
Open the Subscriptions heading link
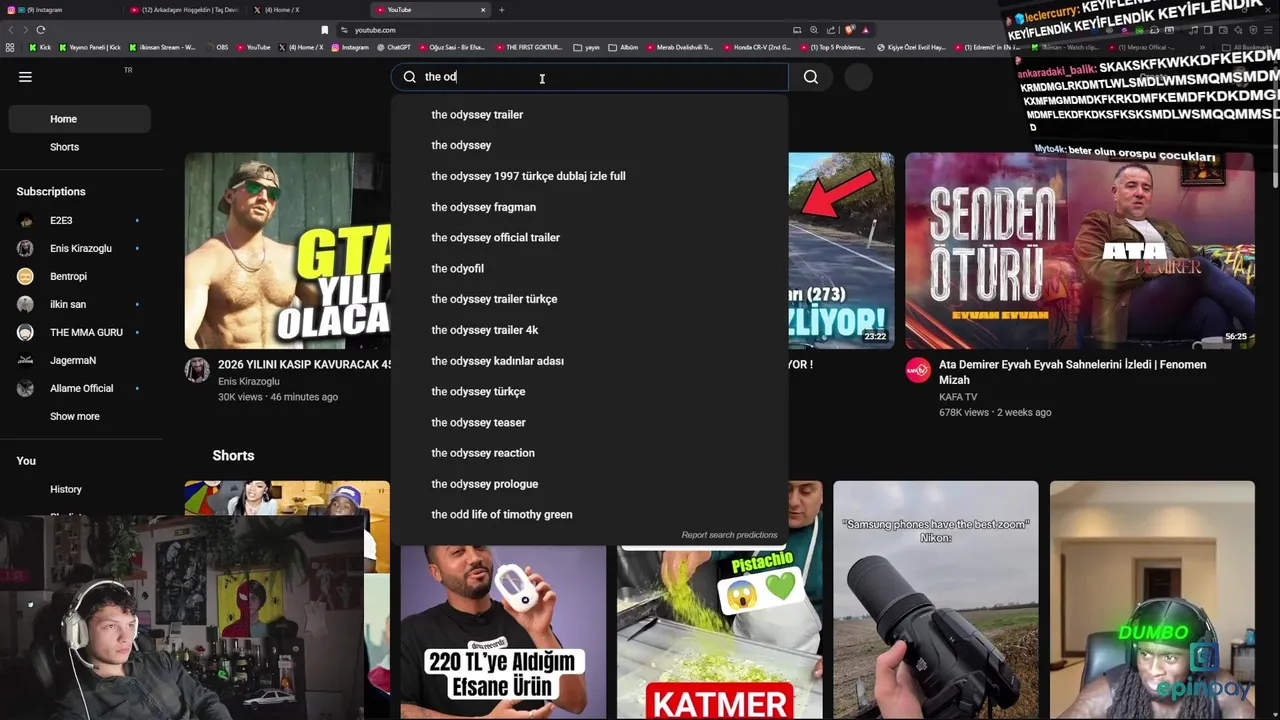(51, 192)
